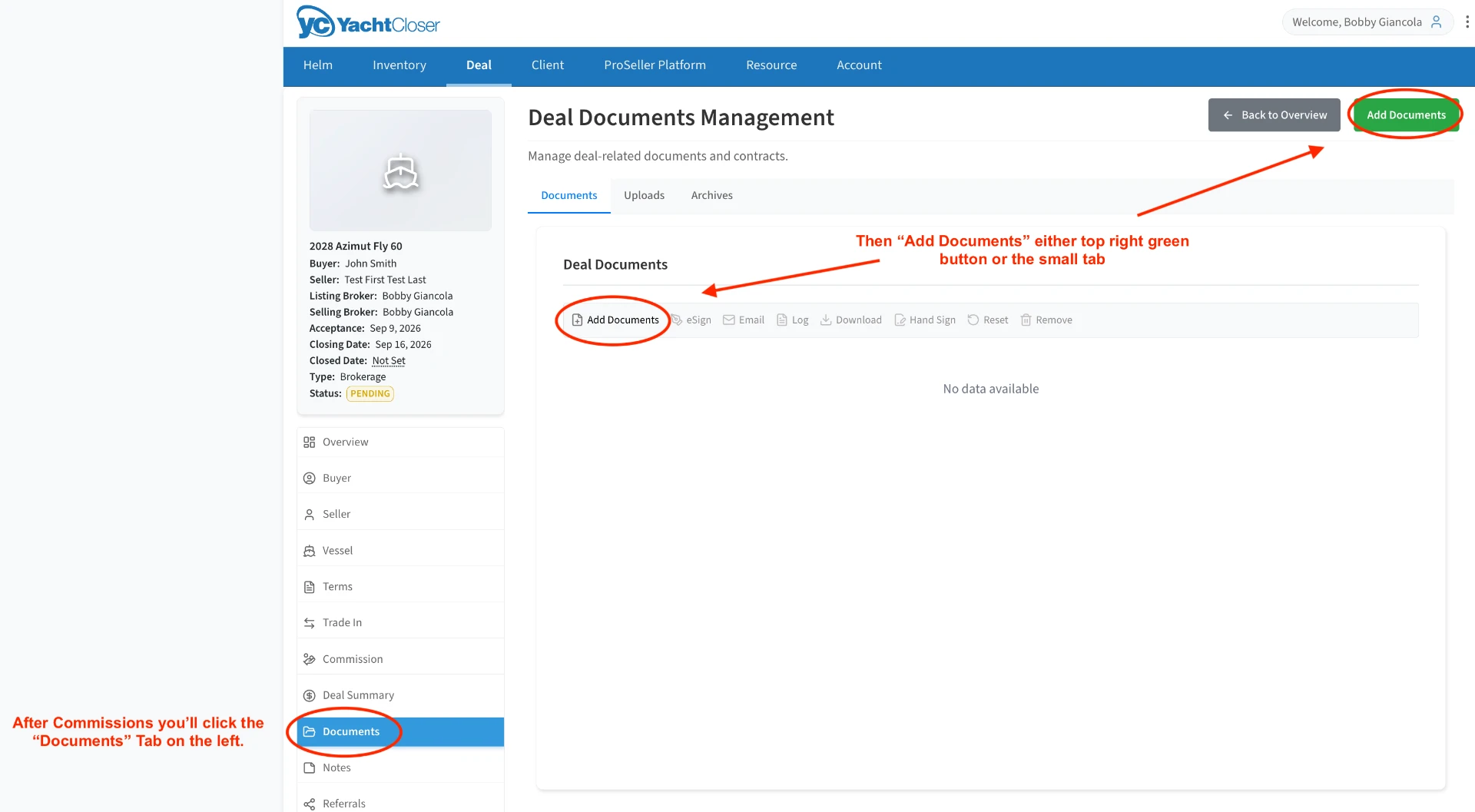Open the Deal Summary sidebar section

click(400, 696)
